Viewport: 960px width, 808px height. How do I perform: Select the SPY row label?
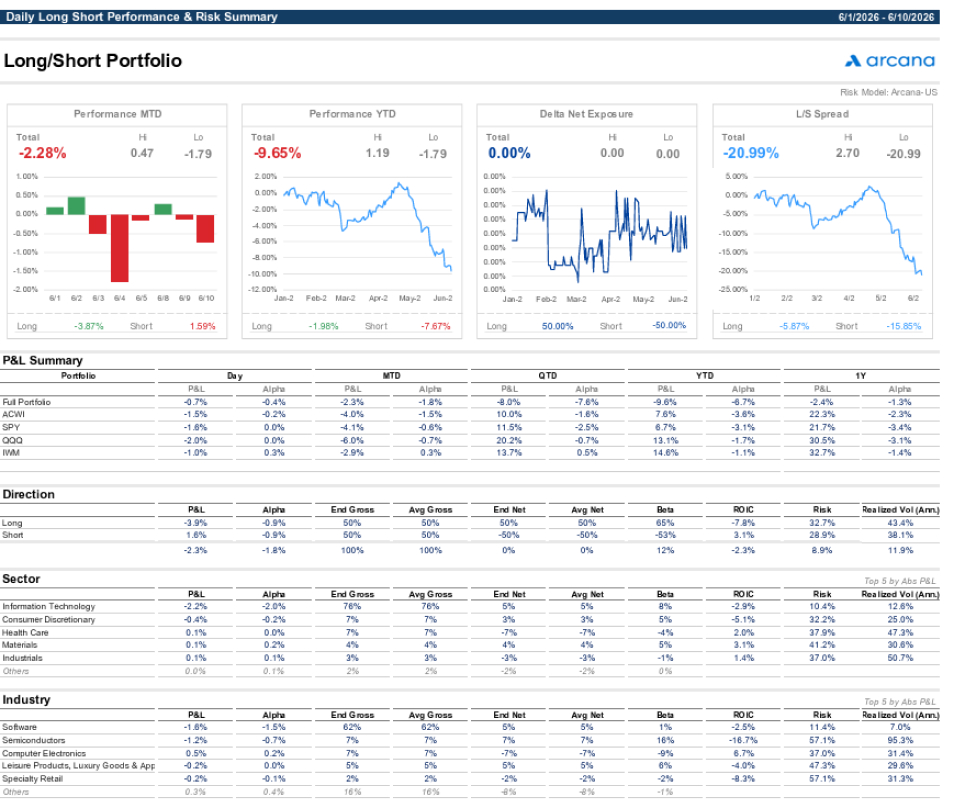[11, 427]
